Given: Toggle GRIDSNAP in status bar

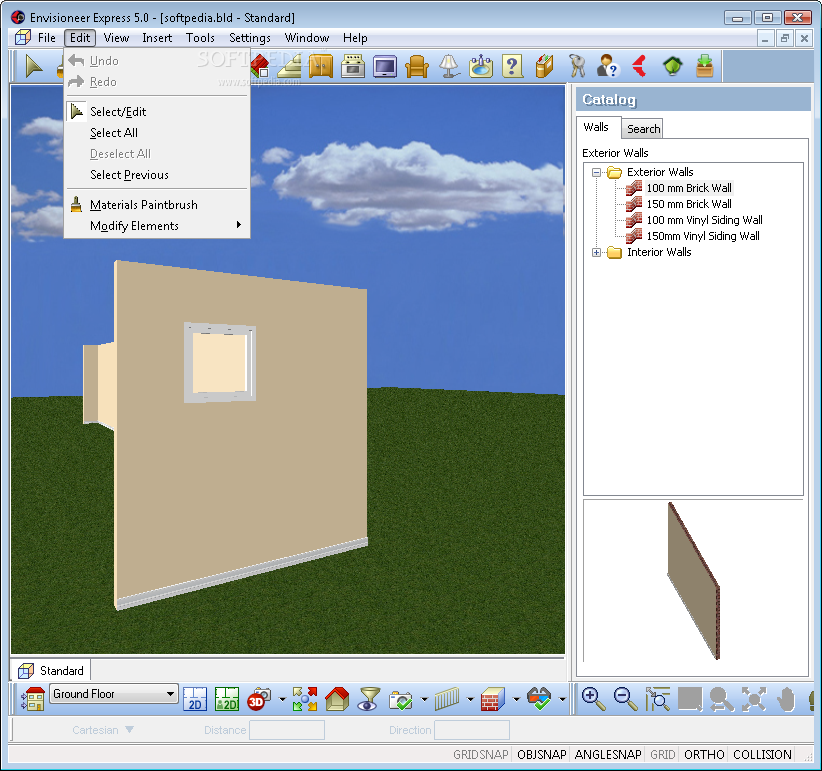Looking at the screenshot, I should (x=481, y=754).
